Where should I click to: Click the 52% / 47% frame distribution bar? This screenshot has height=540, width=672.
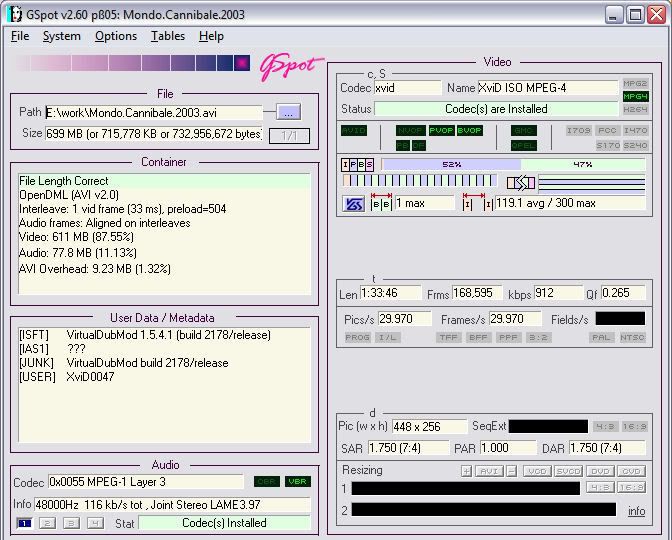[513, 165]
